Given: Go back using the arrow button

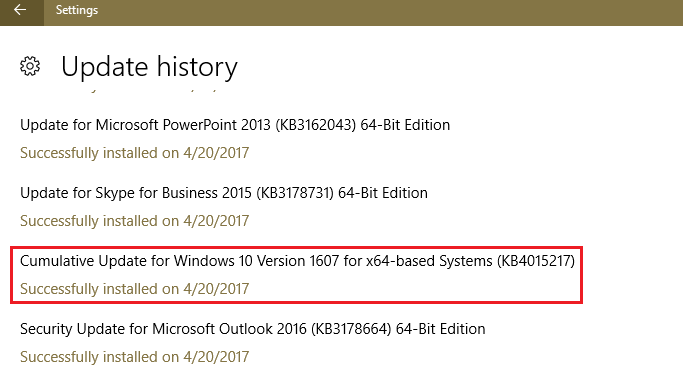Looking at the screenshot, I should click(21, 10).
